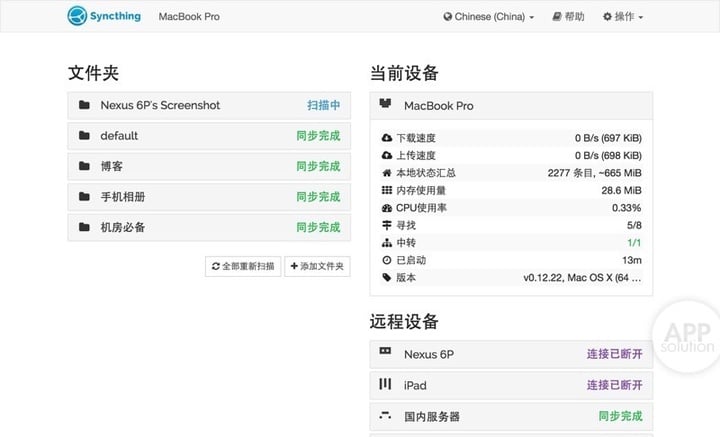Click 同步完成 status of default folder

(x=318, y=136)
